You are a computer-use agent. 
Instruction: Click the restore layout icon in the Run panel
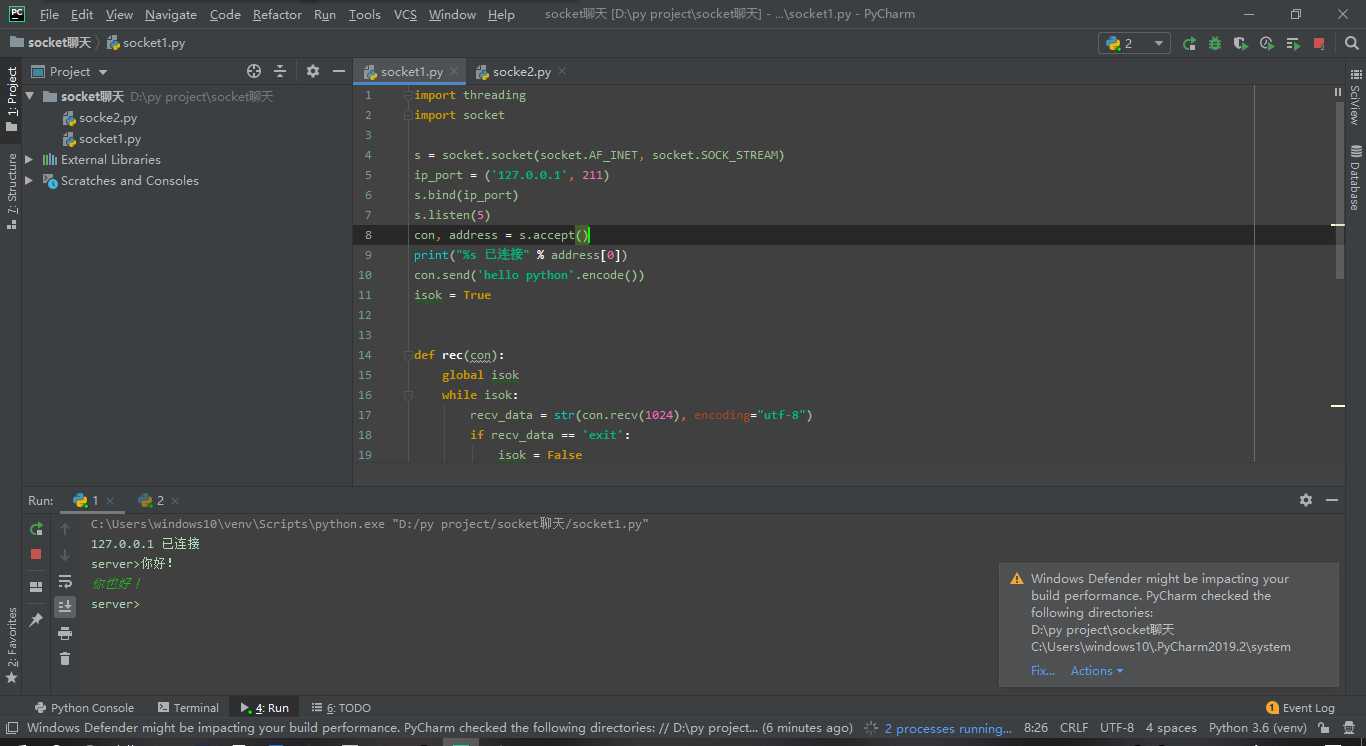(x=36, y=587)
